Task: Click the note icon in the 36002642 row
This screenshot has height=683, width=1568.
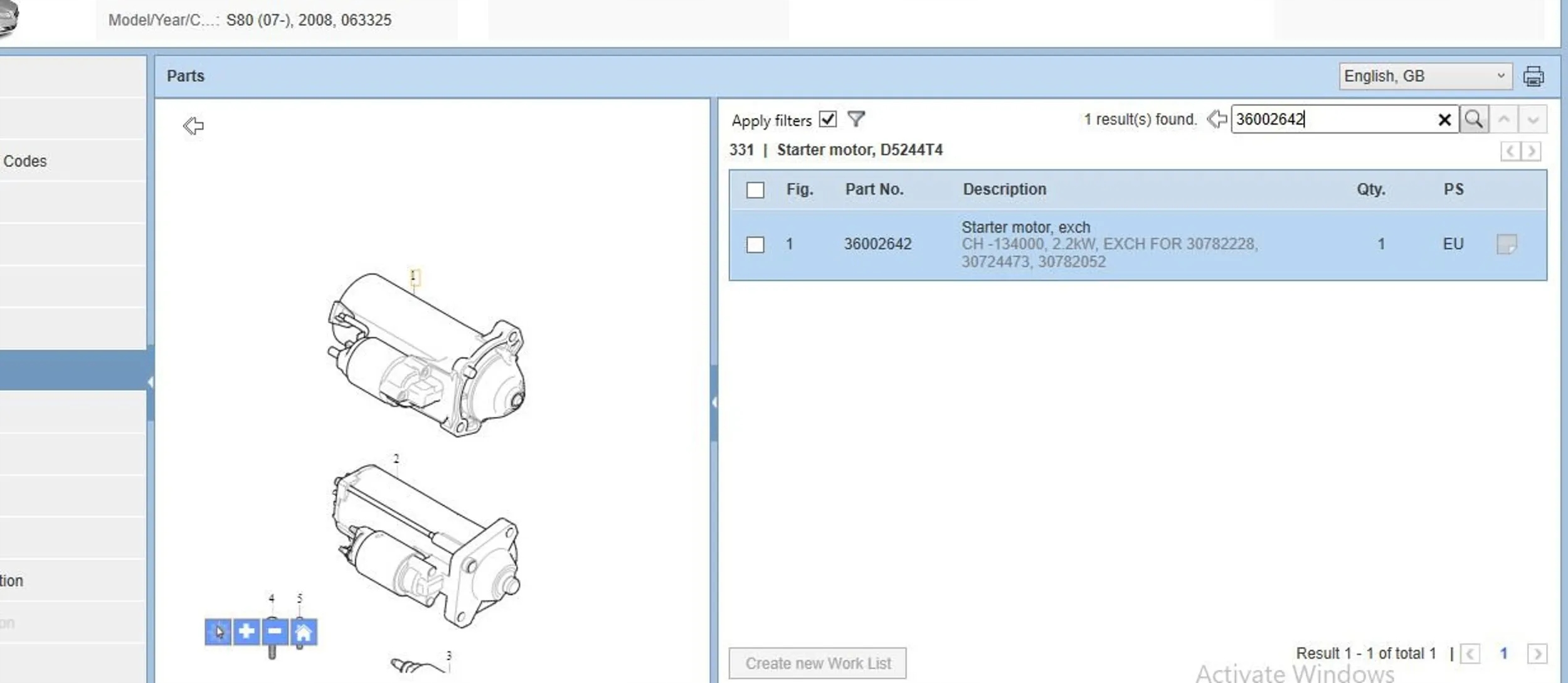Action: coord(1506,244)
